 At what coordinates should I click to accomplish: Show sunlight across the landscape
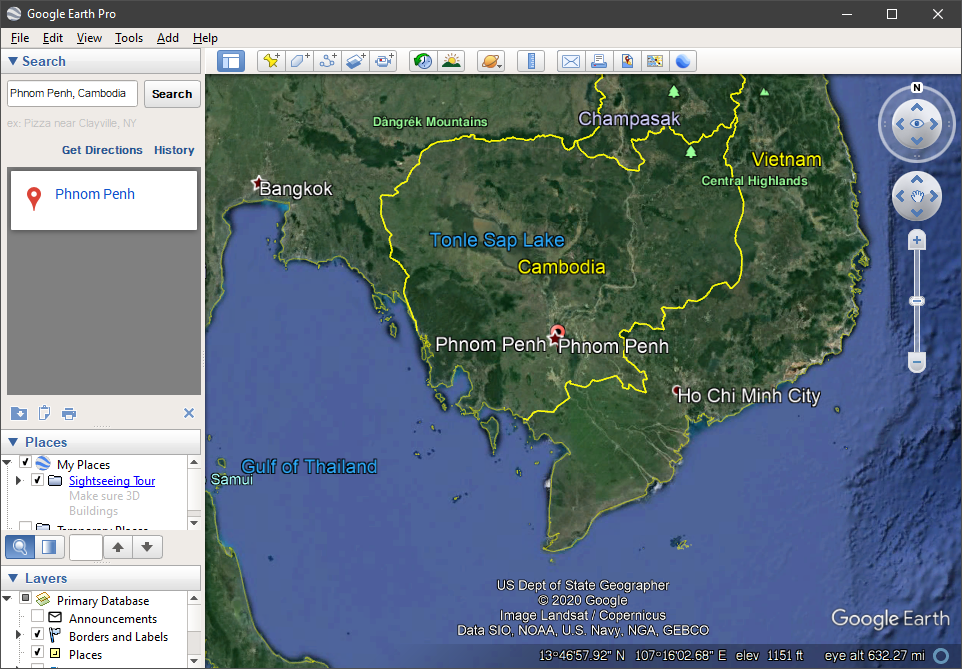pos(452,61)
